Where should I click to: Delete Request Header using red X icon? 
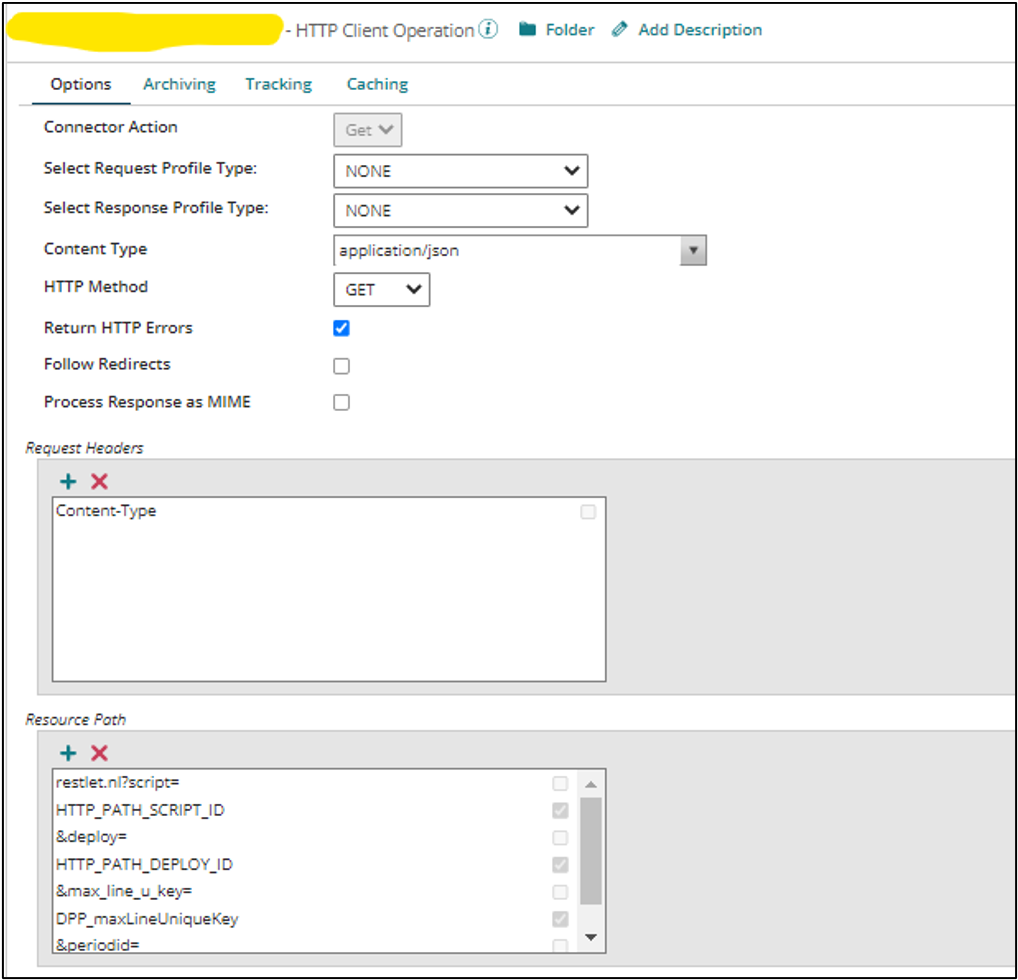tap(99, 482)
